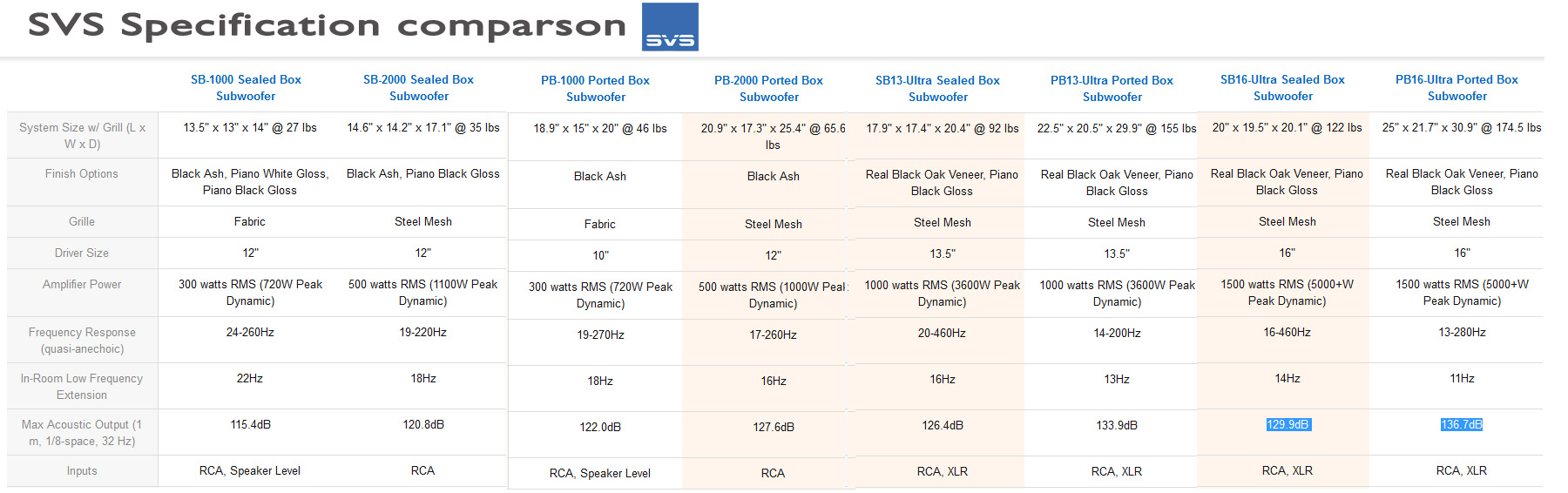Open the PB-1000 Ported Box Subwoofer link
The image size is (1568, 493).
click(x=595, y=89)
